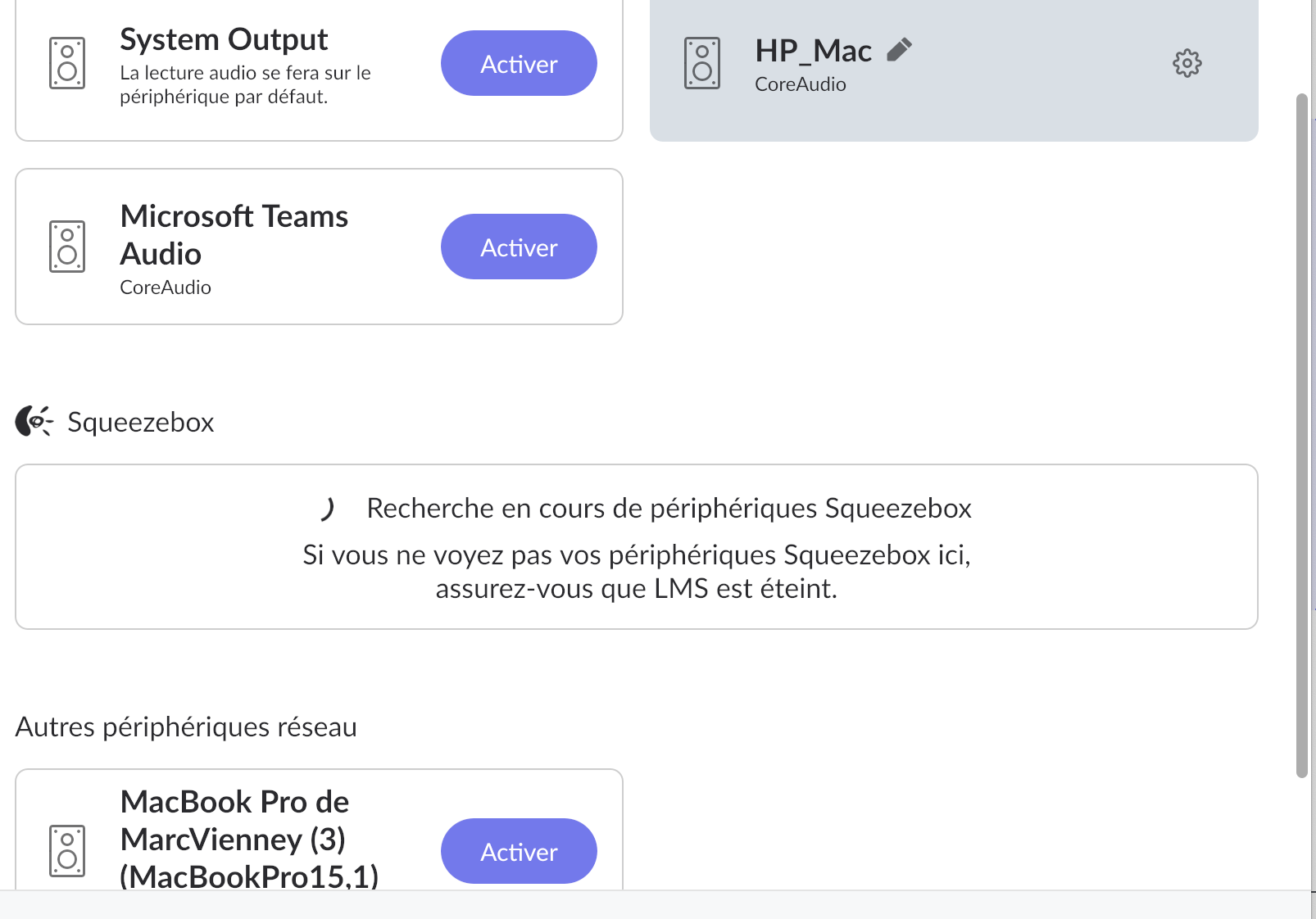The image size is (1316, 919).
Task: Click the HP_Mac speaker icon
Action: tap(702, 63)
